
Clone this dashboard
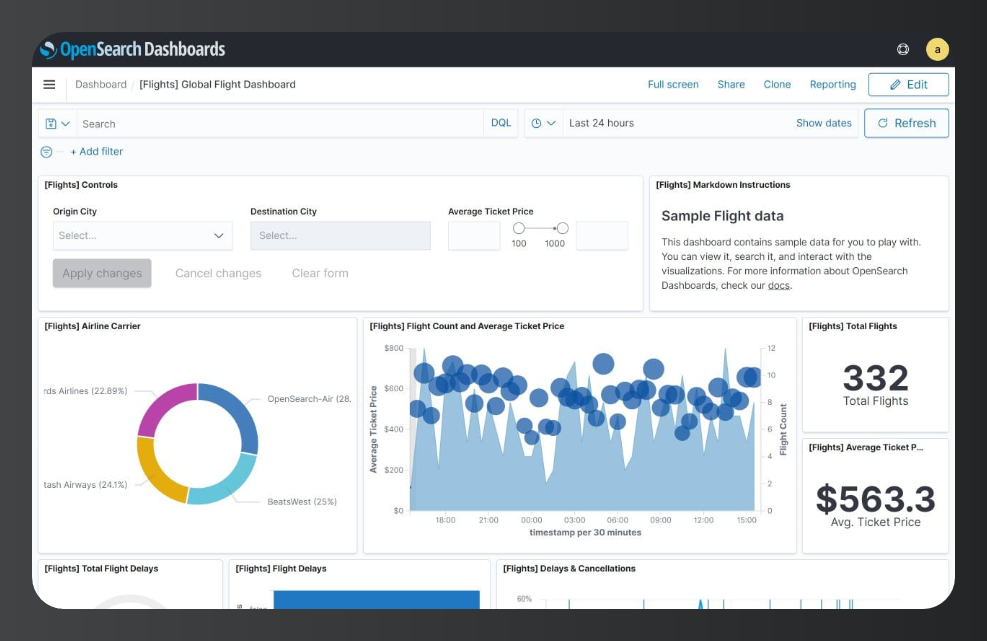pyautogui.click(x=777, y=84)
